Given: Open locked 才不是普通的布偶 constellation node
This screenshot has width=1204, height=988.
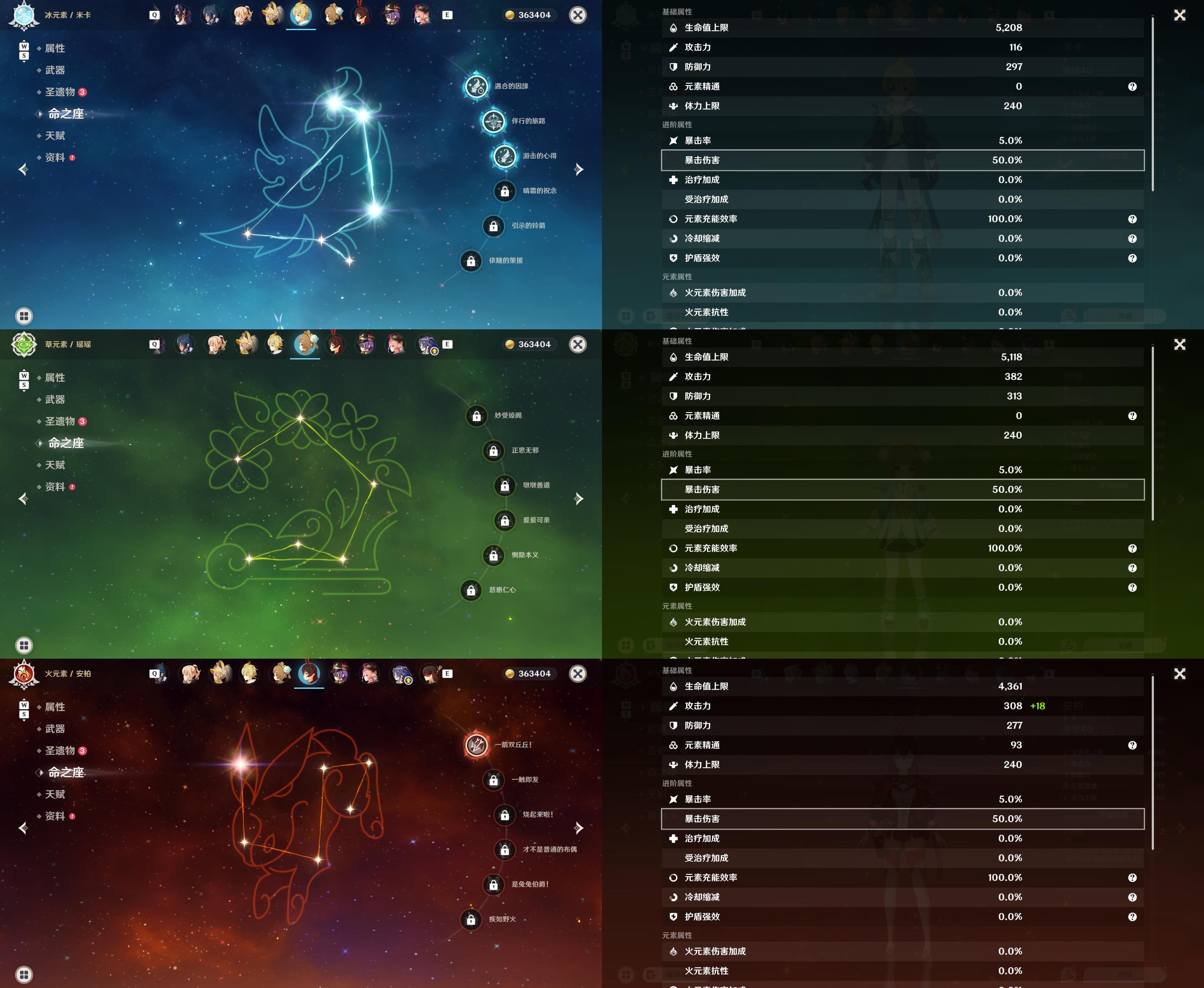Looking at the screenshot, I should [x=505, y=850].
